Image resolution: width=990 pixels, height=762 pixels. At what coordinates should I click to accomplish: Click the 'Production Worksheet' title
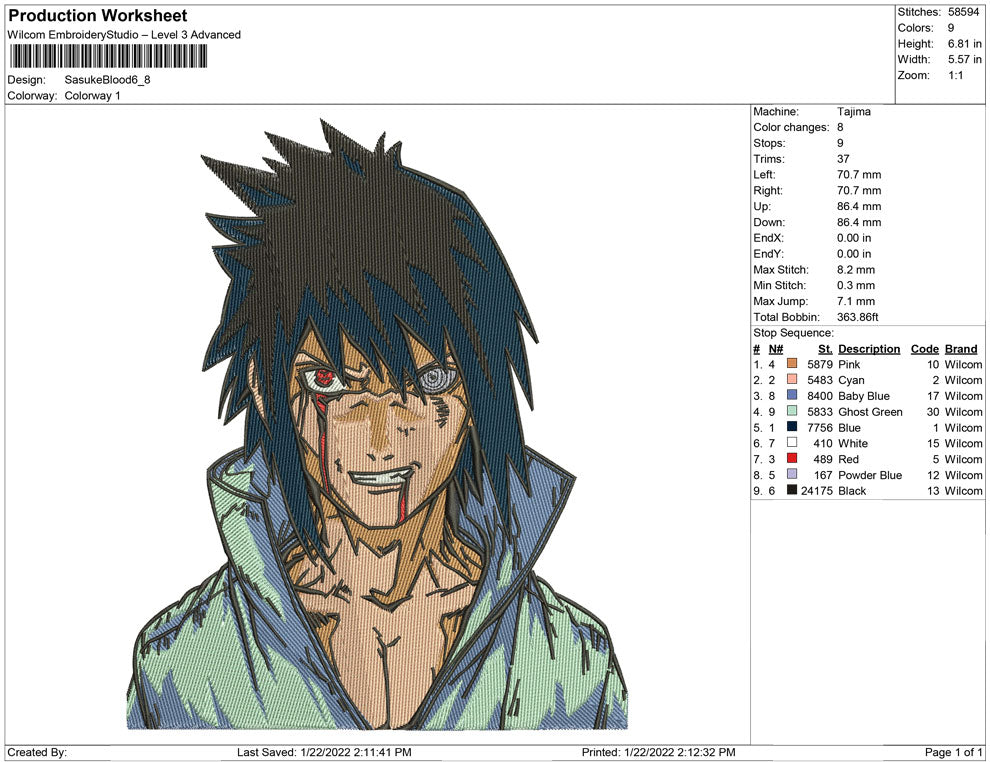click(x=98, y=16)
